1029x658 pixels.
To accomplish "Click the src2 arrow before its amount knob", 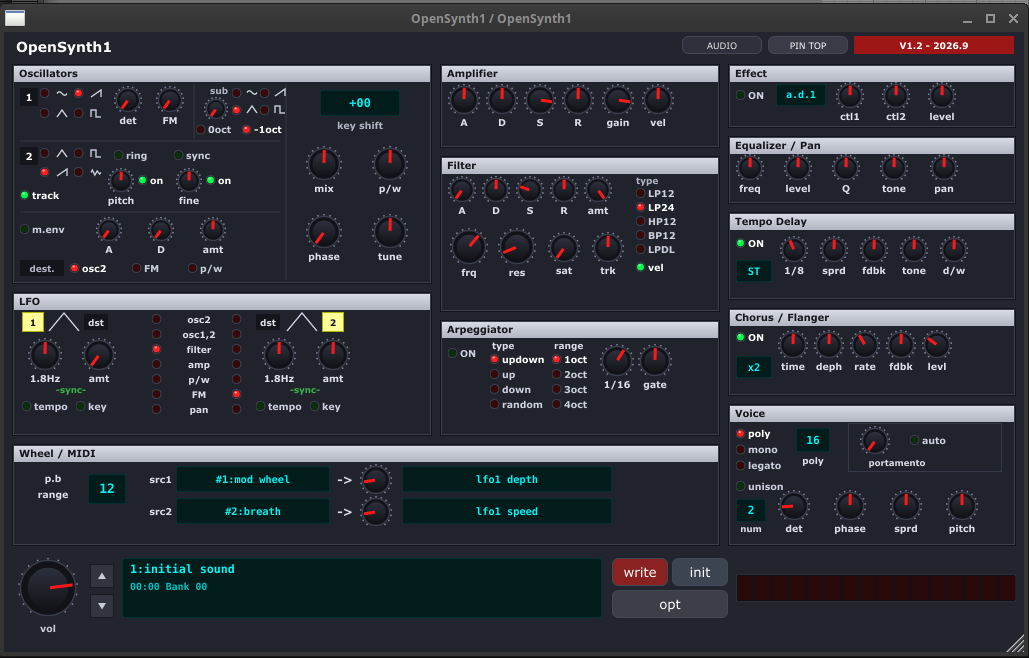I will [x=345, y=512].
